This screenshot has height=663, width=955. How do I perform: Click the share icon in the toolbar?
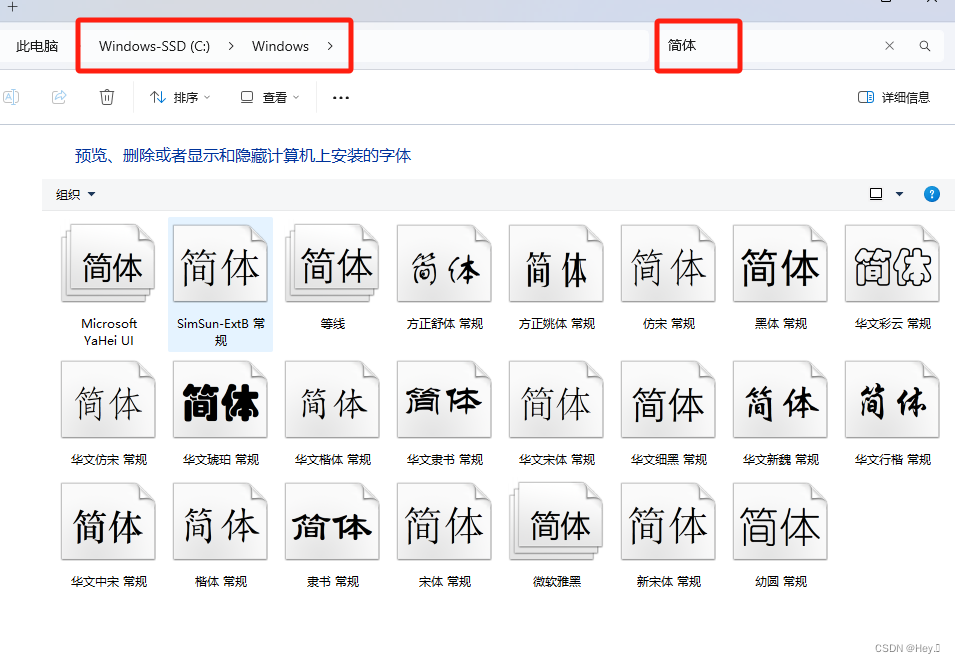(x=58, y=96)
